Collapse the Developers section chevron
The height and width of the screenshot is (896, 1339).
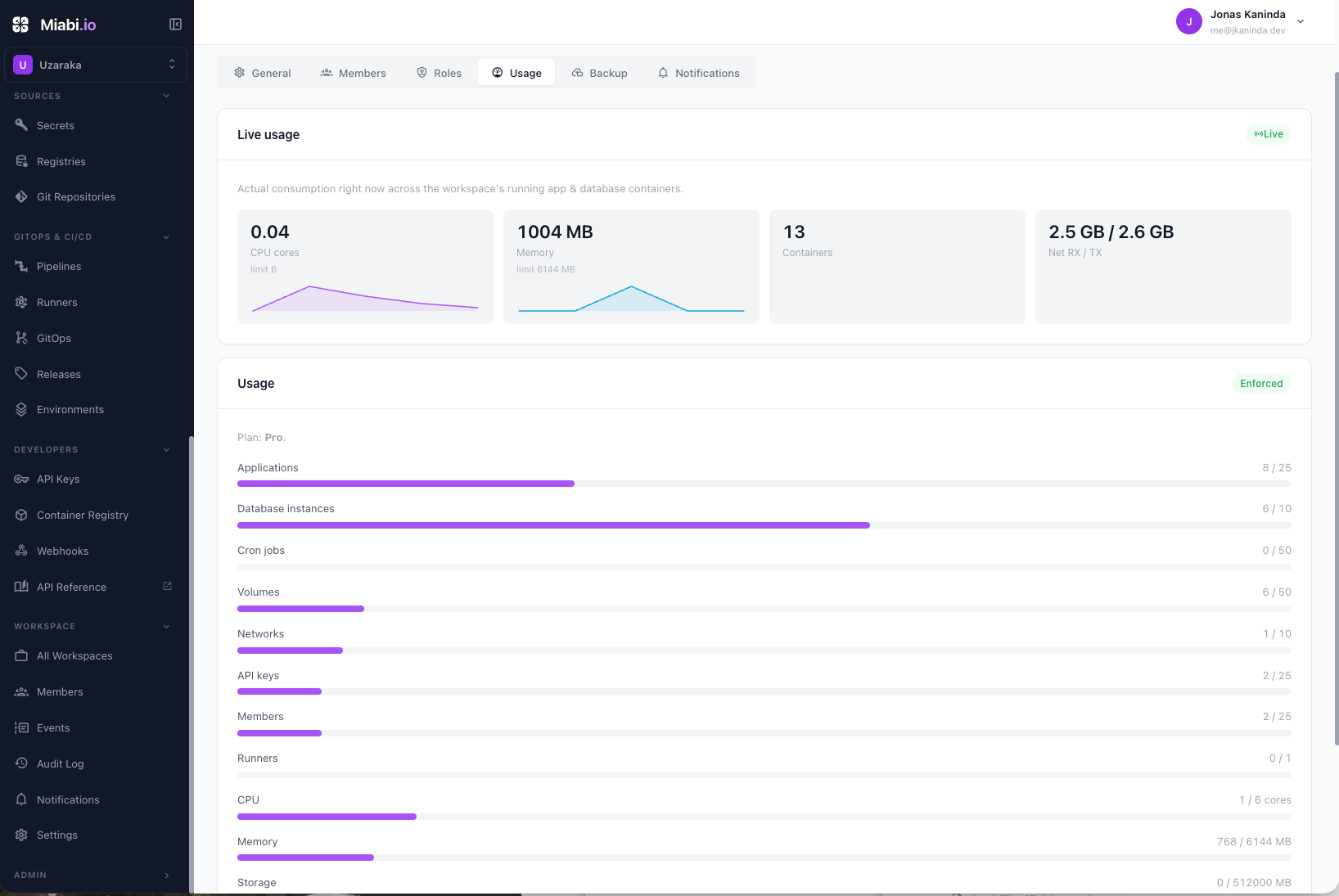click(167, 449)
